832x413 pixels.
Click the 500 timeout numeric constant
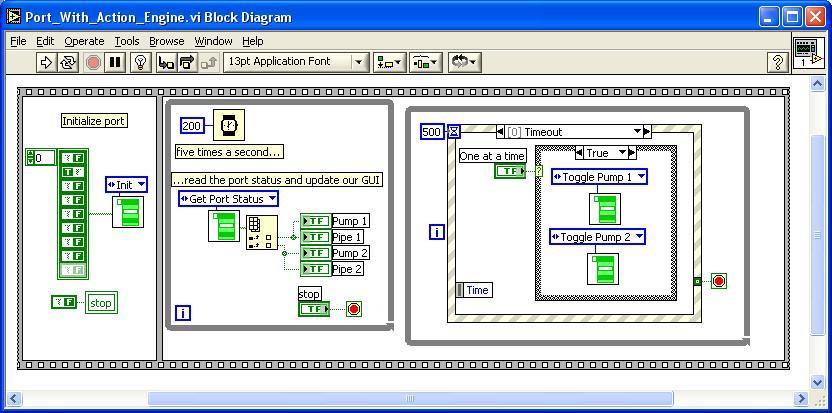point(432,132)
